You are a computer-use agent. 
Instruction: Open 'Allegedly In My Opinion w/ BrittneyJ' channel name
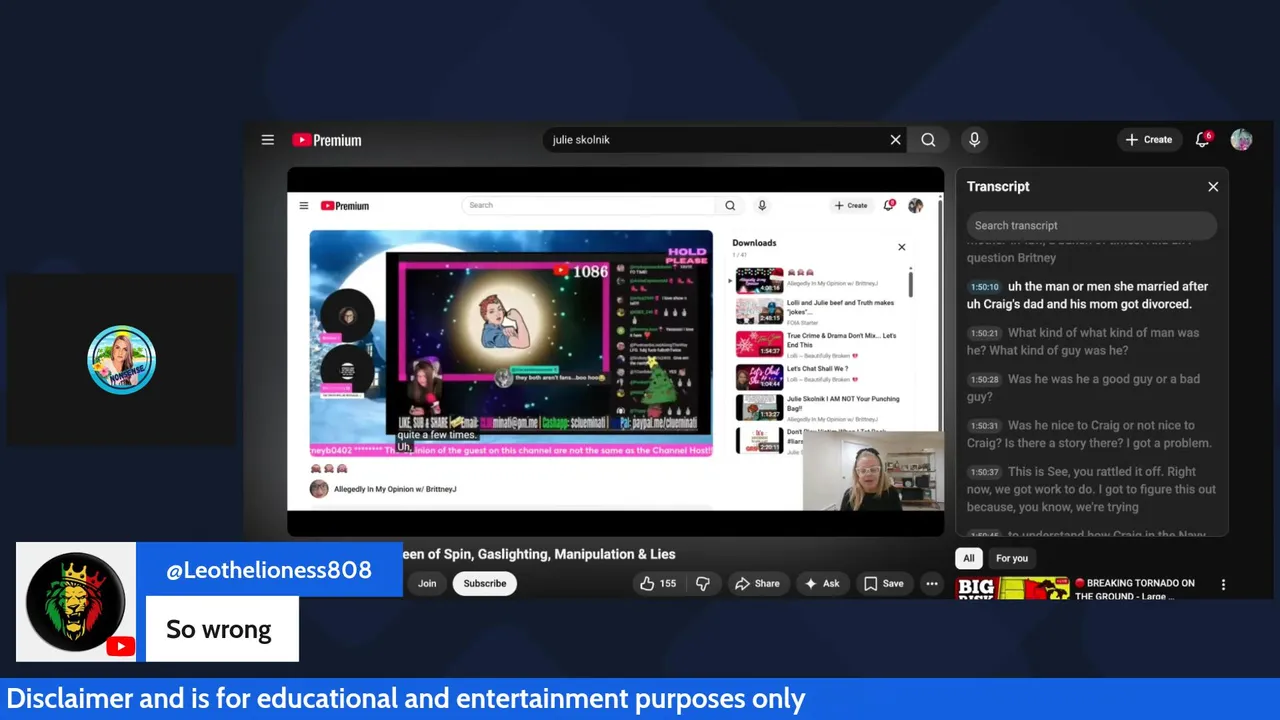pyautogui.click(x=395, y=489)
